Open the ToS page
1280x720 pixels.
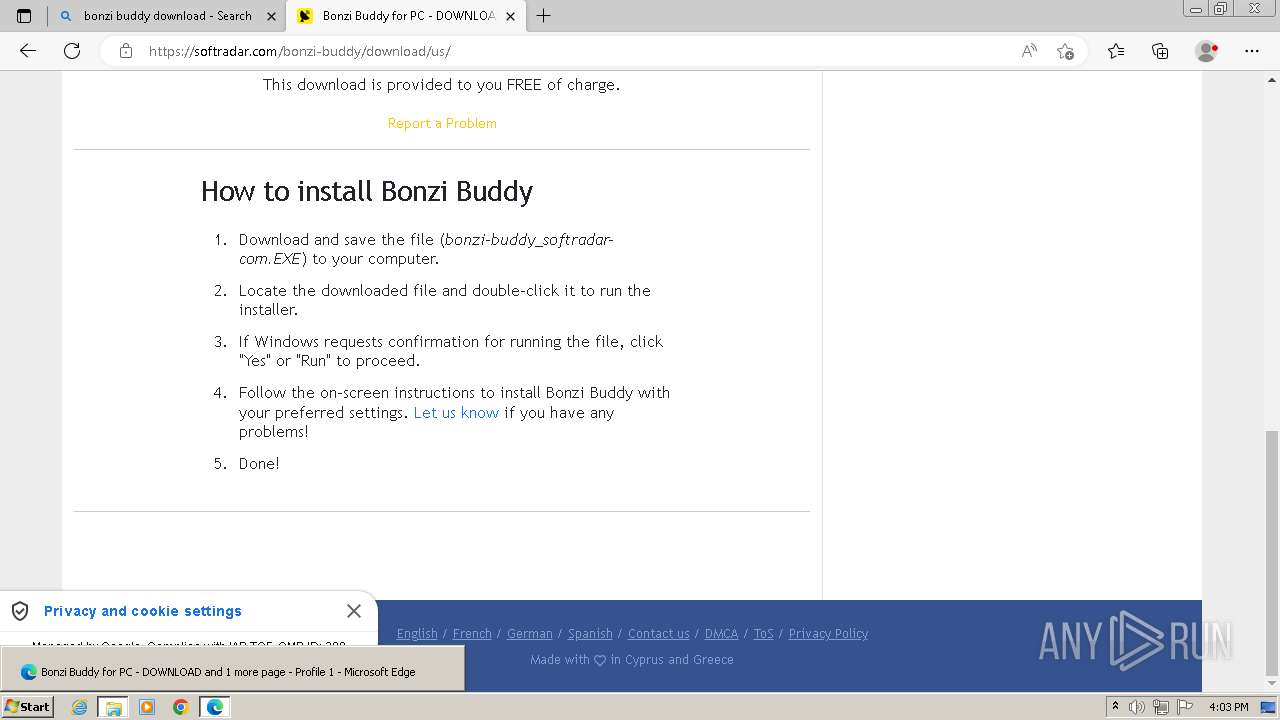764,633
